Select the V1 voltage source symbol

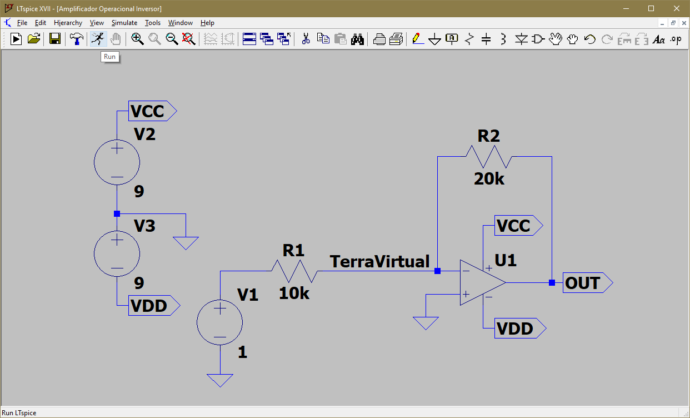pos(218,322)
